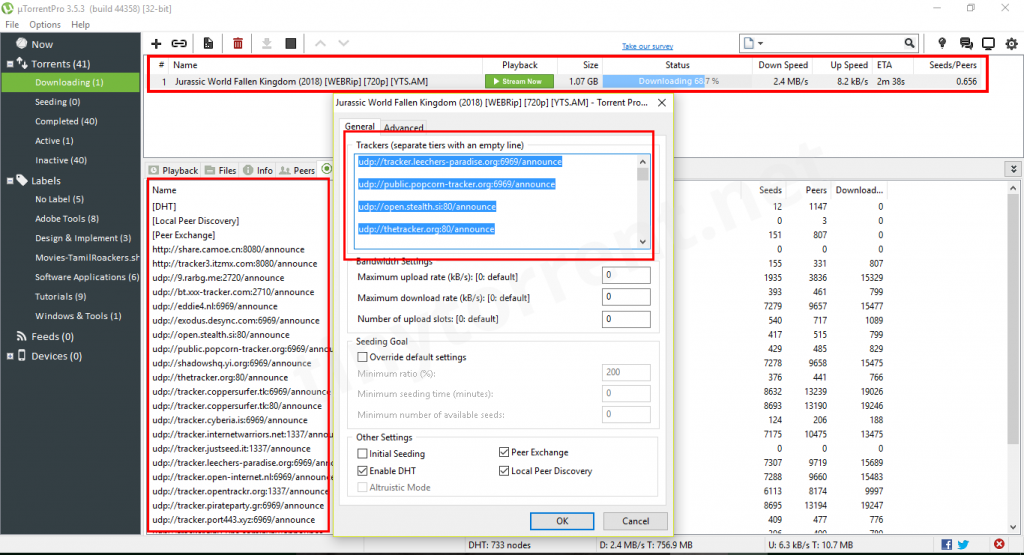Screen dimensions: 1024x555
Task: Click the red network error status icon
Action: click(x=999, y=544)
